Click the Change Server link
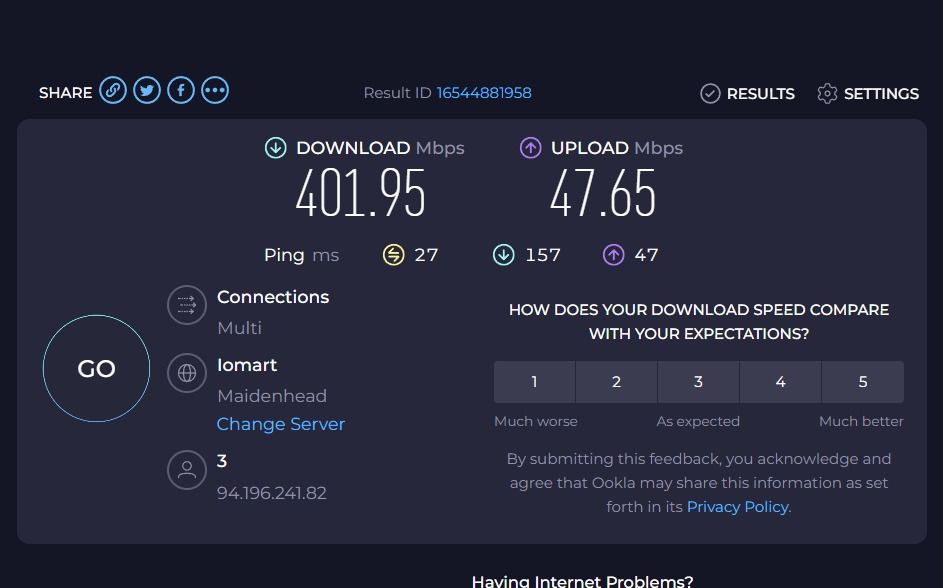The width and height of the screenshot is (943, 588). (281, 424)
